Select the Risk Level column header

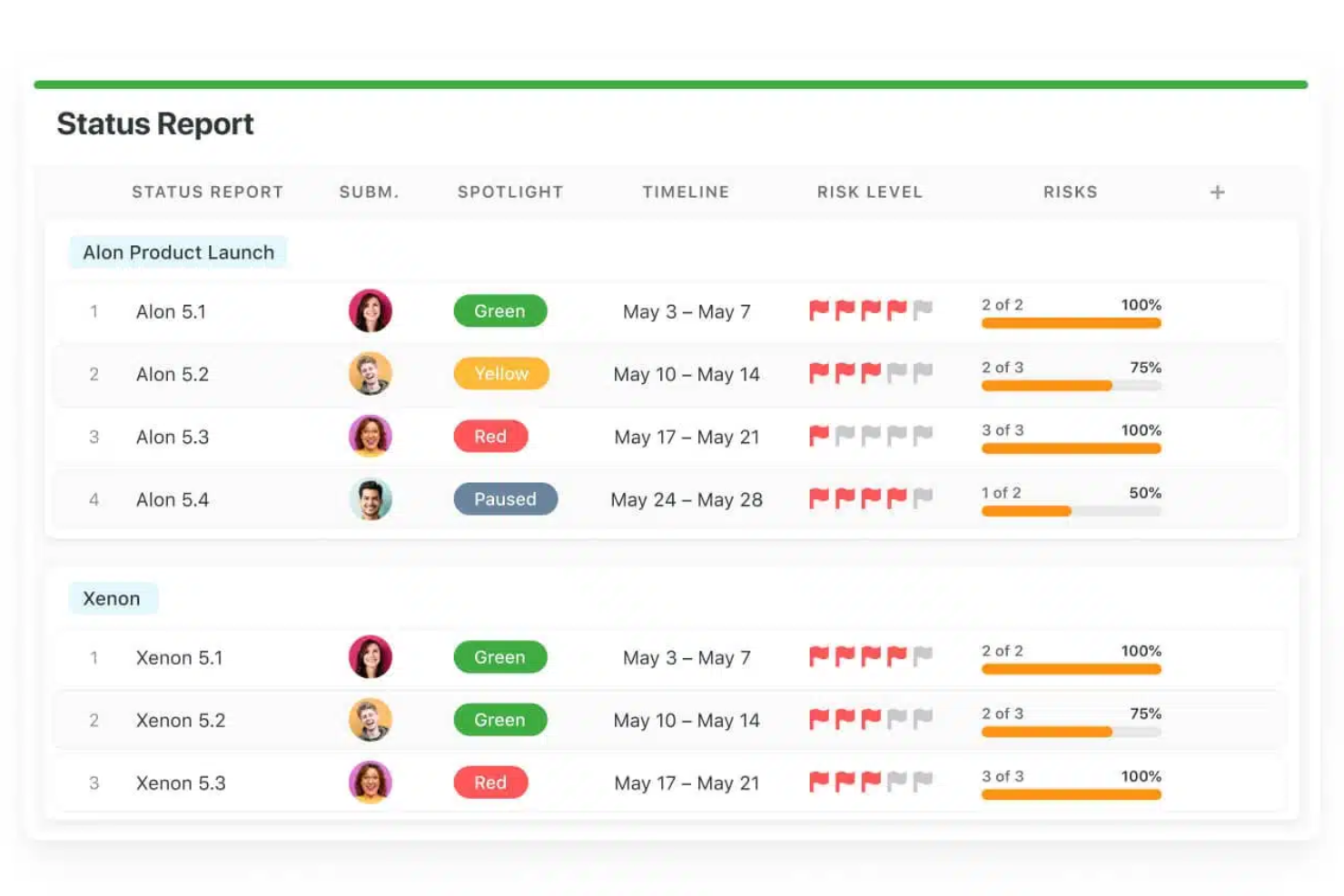pyautogui.click(x=869, y=192)
